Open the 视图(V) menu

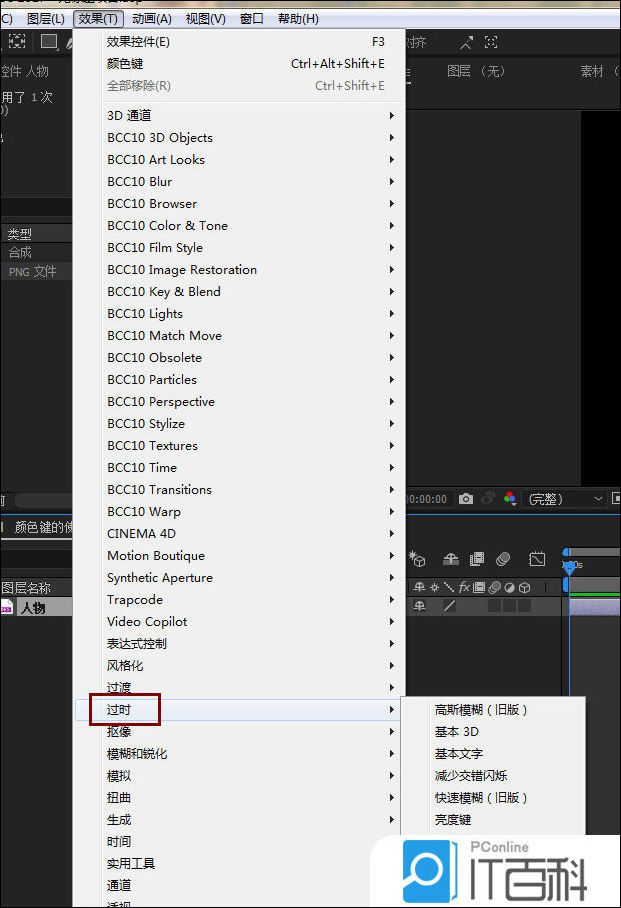click(x=206, y=19)
